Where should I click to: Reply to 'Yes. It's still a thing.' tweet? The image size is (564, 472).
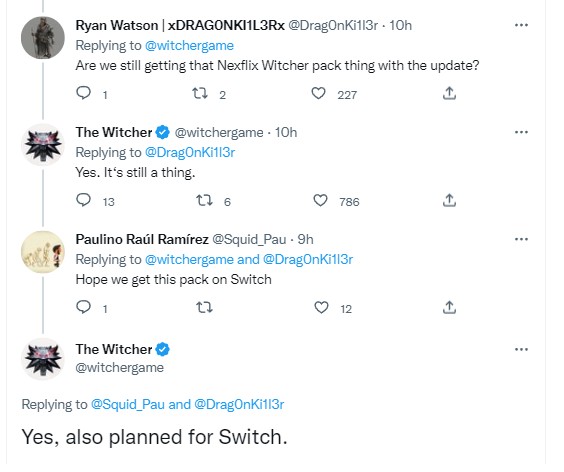(x=83, y=200)
